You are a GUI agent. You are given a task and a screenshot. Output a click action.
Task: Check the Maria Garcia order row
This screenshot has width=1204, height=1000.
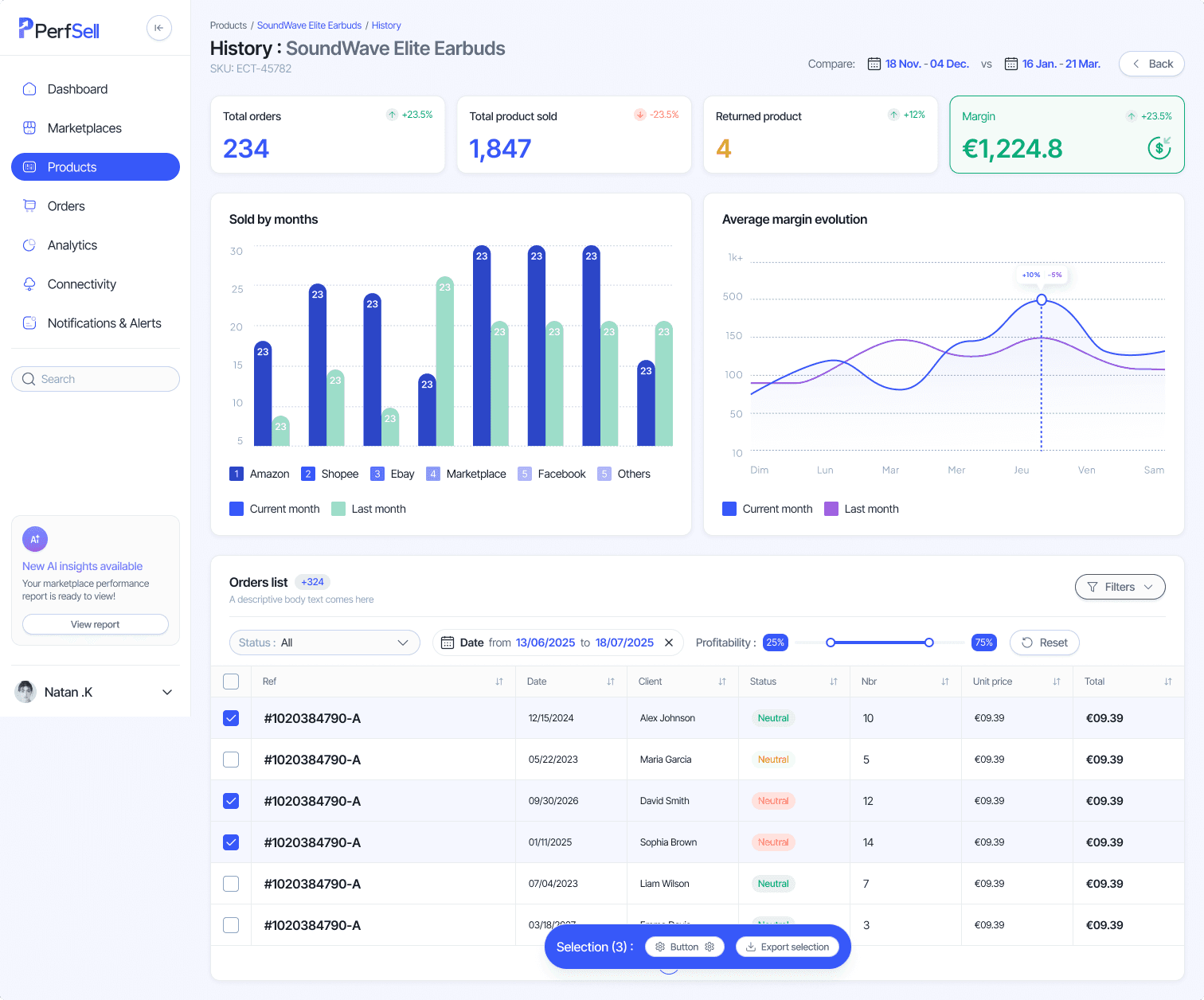pos(231,760)
